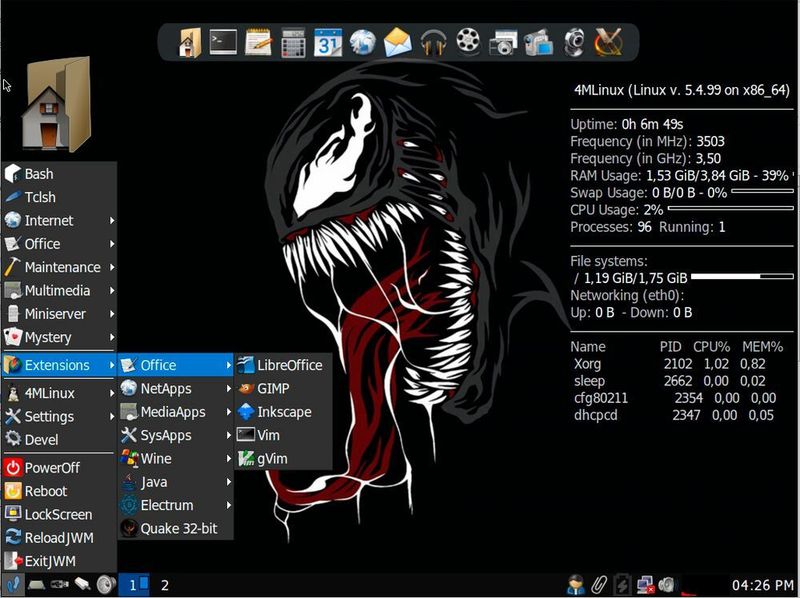
Task: Click PowerOff to shut down
Action: pyautogui.click(x=59, y=467)
